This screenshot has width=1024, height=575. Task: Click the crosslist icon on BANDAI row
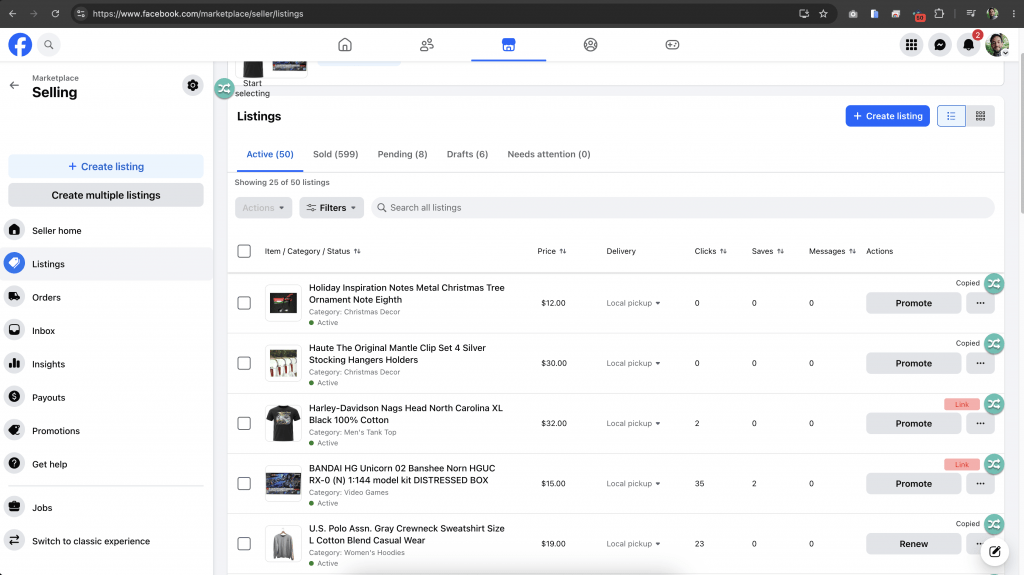pyautogui.click(x=994, y=464)
